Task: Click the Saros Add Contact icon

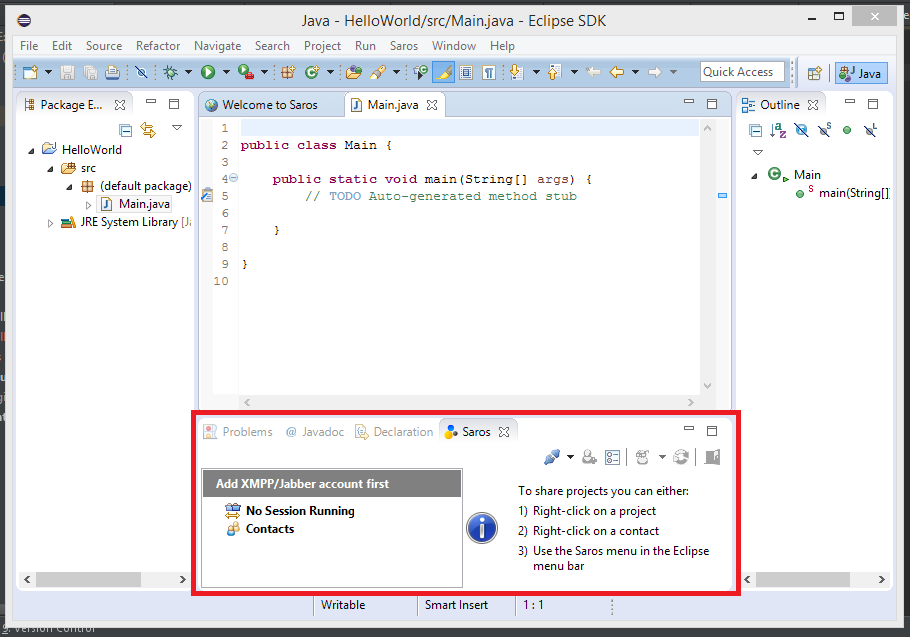Action: (x=589, y=457)
